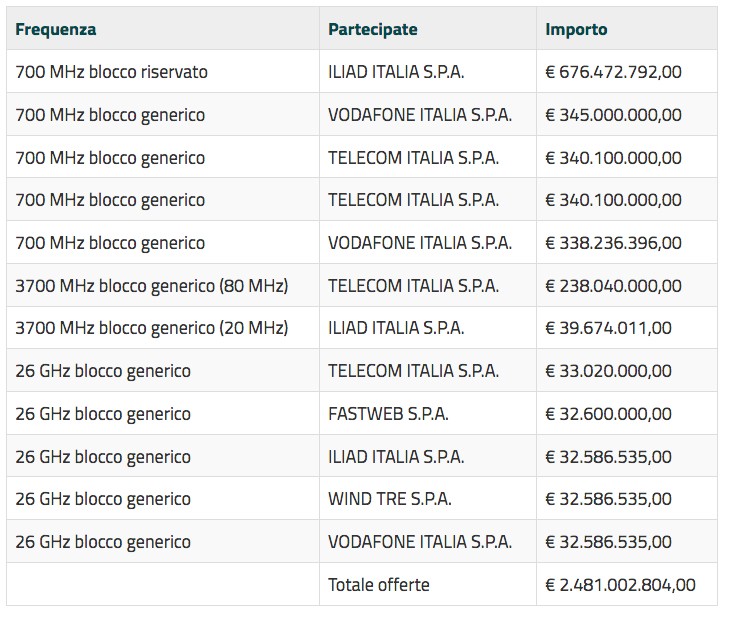Screen dimensions: 730x618
Task: Click the € 33.020.000,00 amount
Action: pos(608,371)
